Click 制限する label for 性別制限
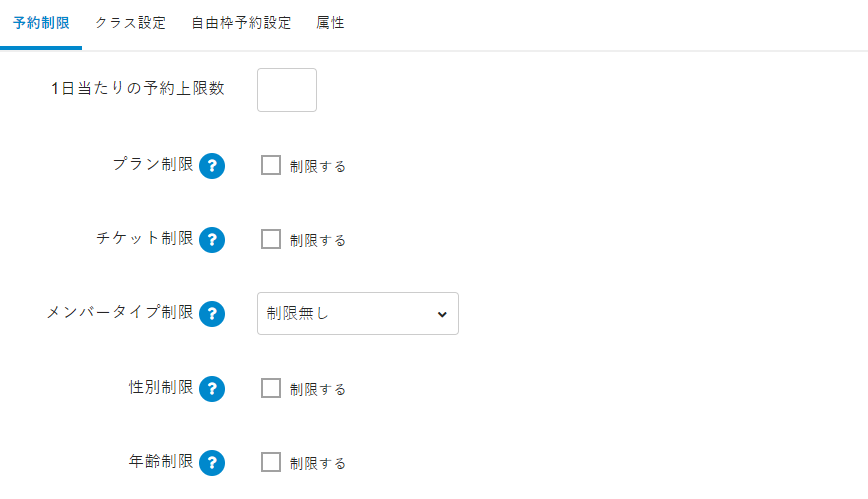The width and height of the screenshot is (868, 499). click(318, 389)
